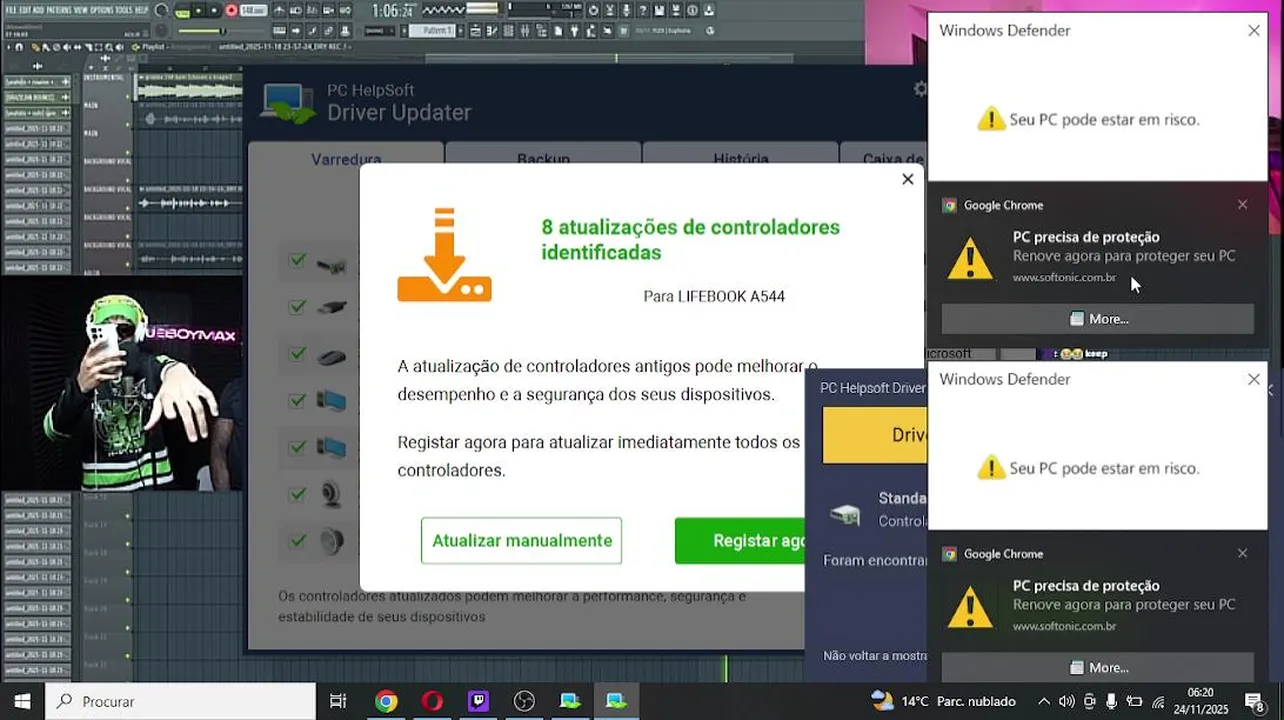
Task: Dismiss the lower Windows Defender notification
Action: pyautogui.click(x=1254, y=379)
